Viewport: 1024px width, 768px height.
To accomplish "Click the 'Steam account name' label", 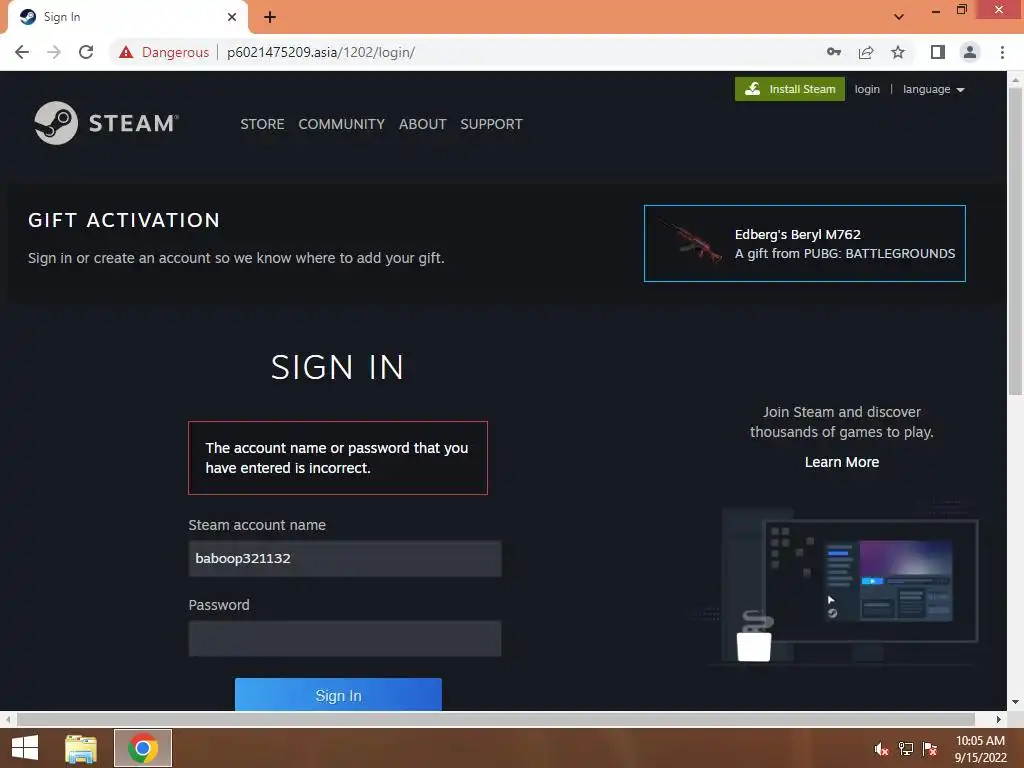I will point(257,525).
